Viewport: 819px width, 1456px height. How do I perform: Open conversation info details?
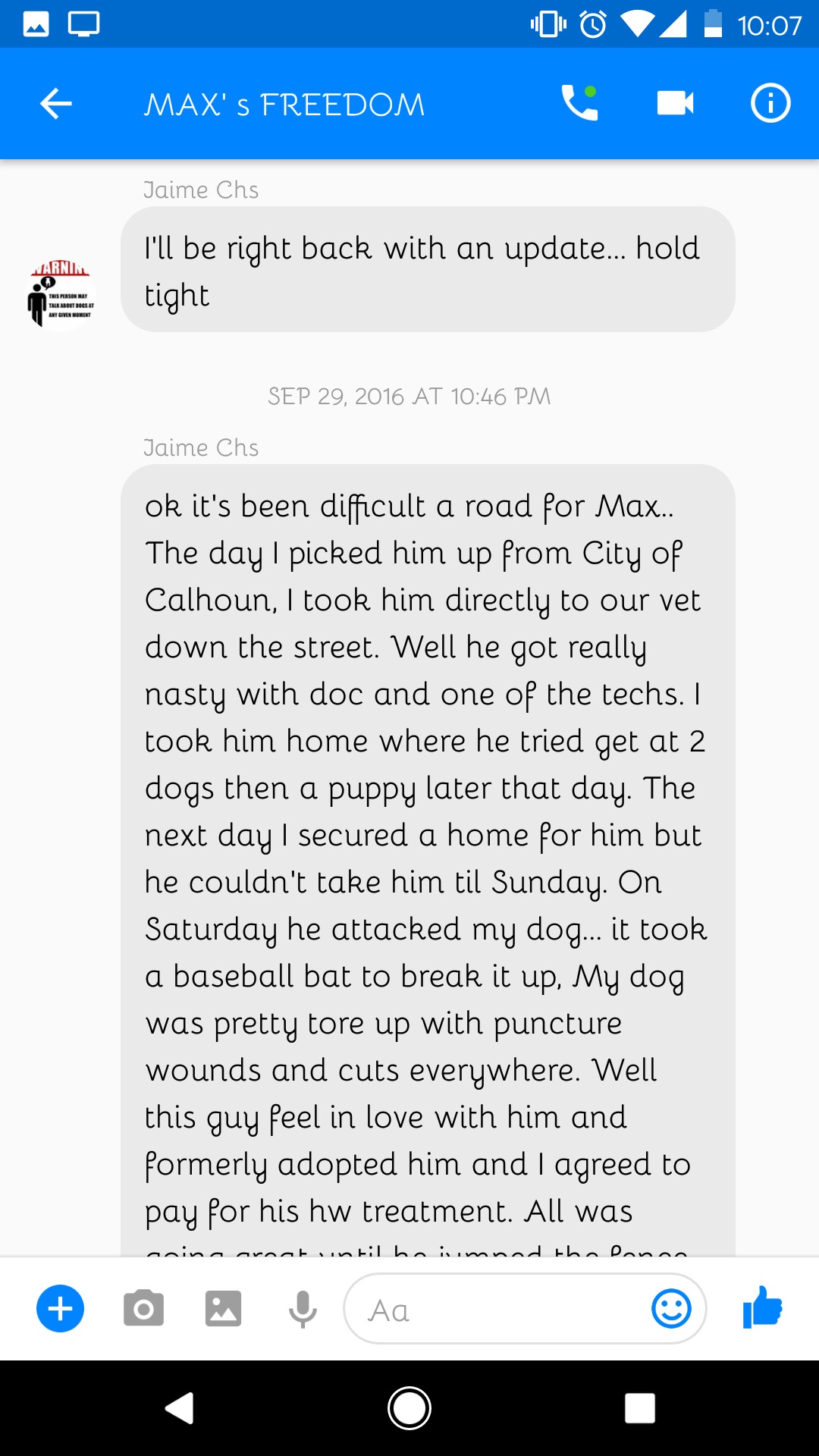pos(770,103)
